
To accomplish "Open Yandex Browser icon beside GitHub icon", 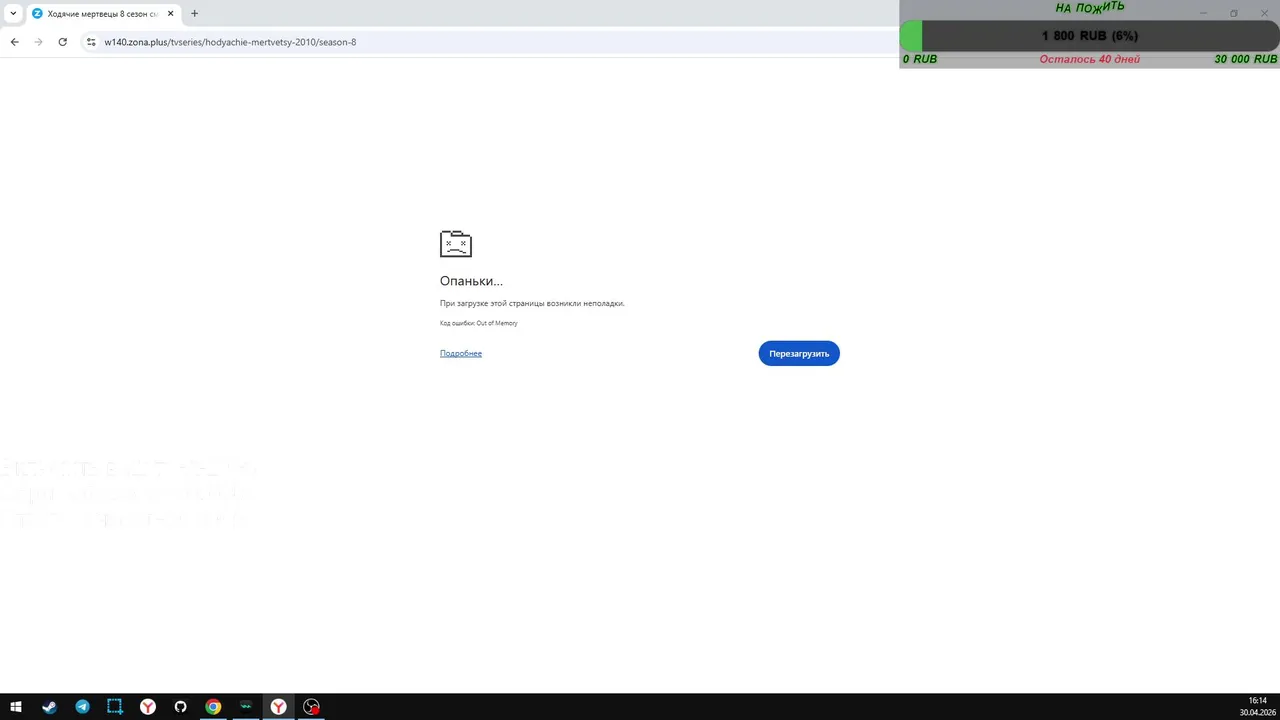I will pos(148,707).
